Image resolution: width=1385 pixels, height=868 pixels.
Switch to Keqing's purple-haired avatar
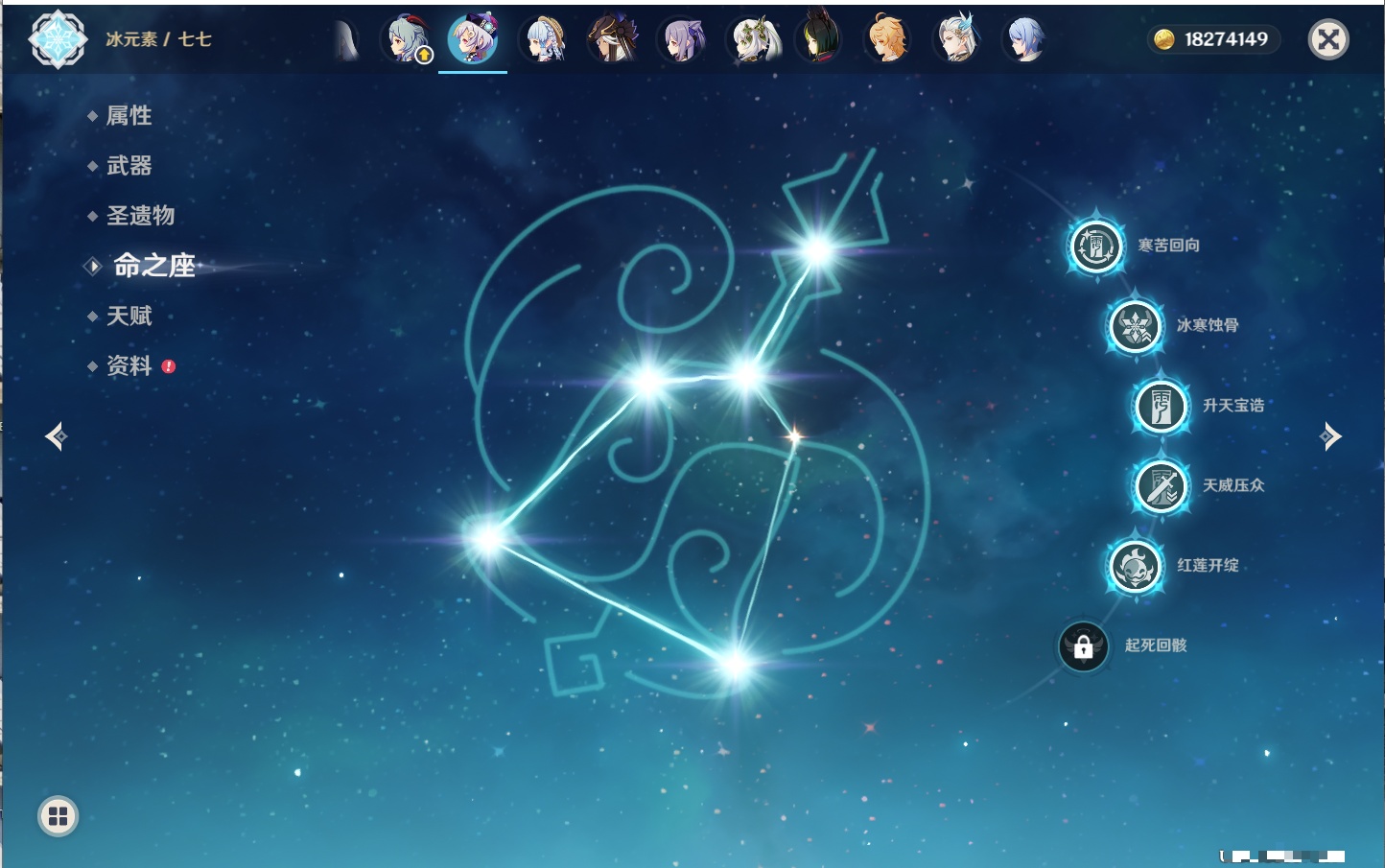click(x=682, y=39)
